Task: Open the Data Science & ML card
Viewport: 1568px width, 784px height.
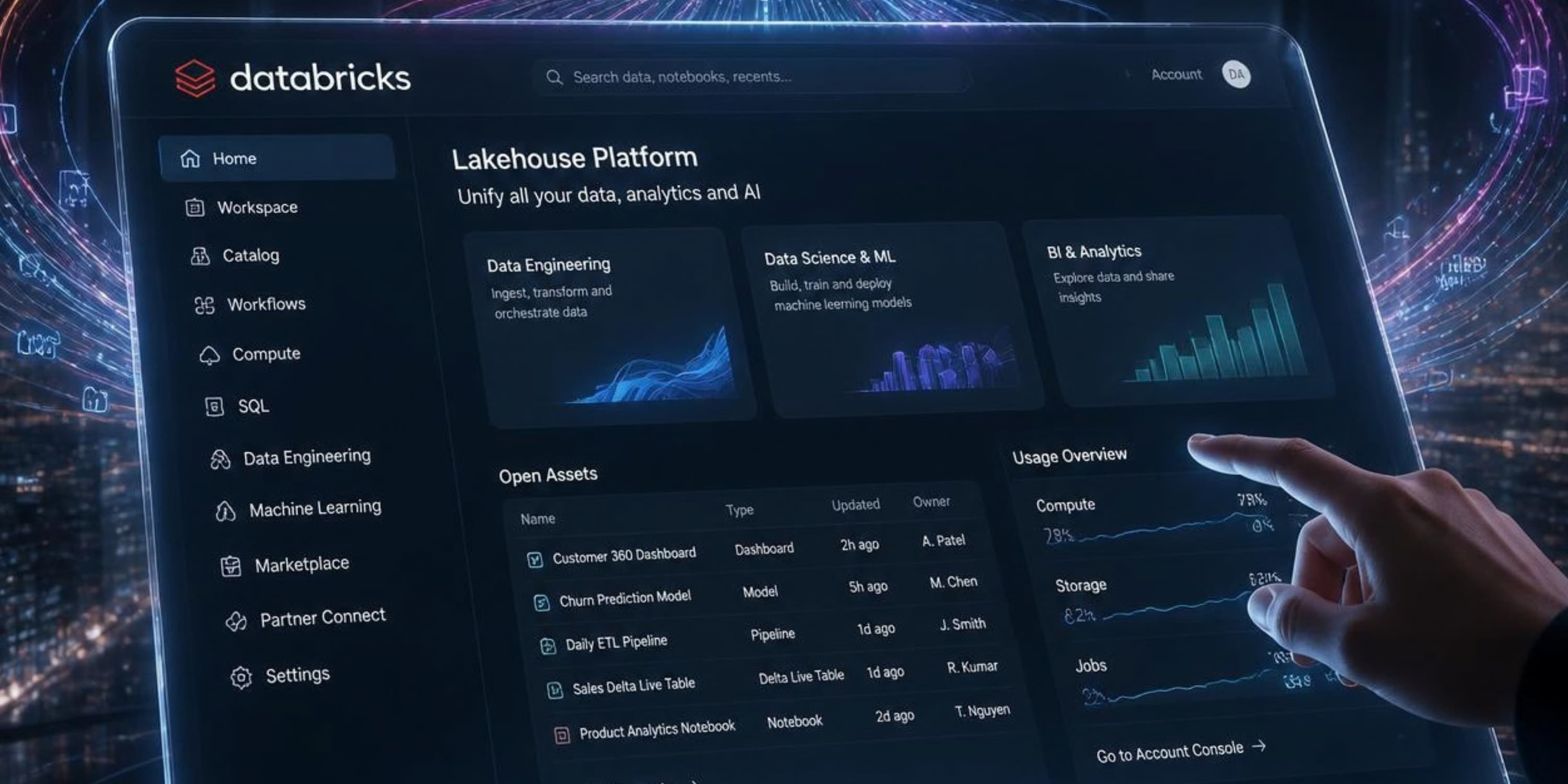Action: 891,319
